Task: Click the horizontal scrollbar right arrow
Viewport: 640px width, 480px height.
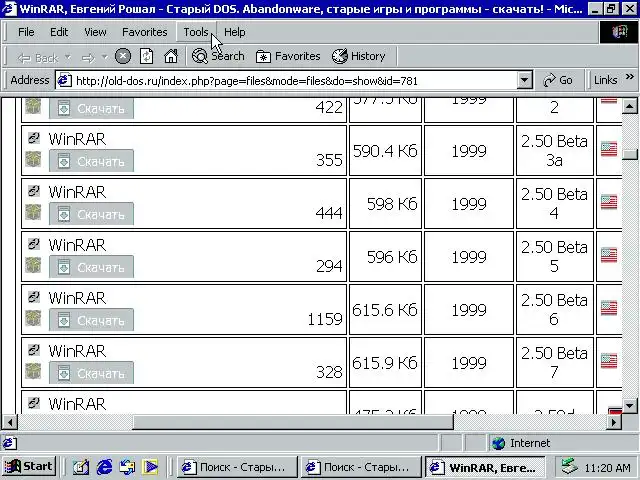Action: [x=614, y=422]
